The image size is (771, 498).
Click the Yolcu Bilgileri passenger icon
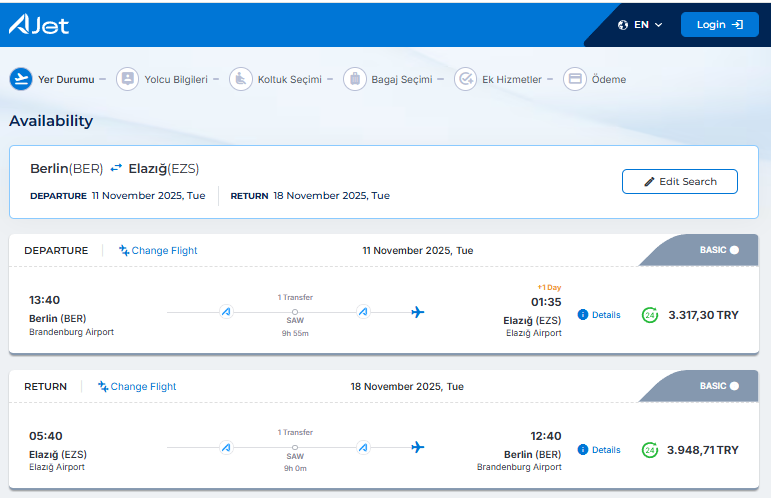(127, 79)
